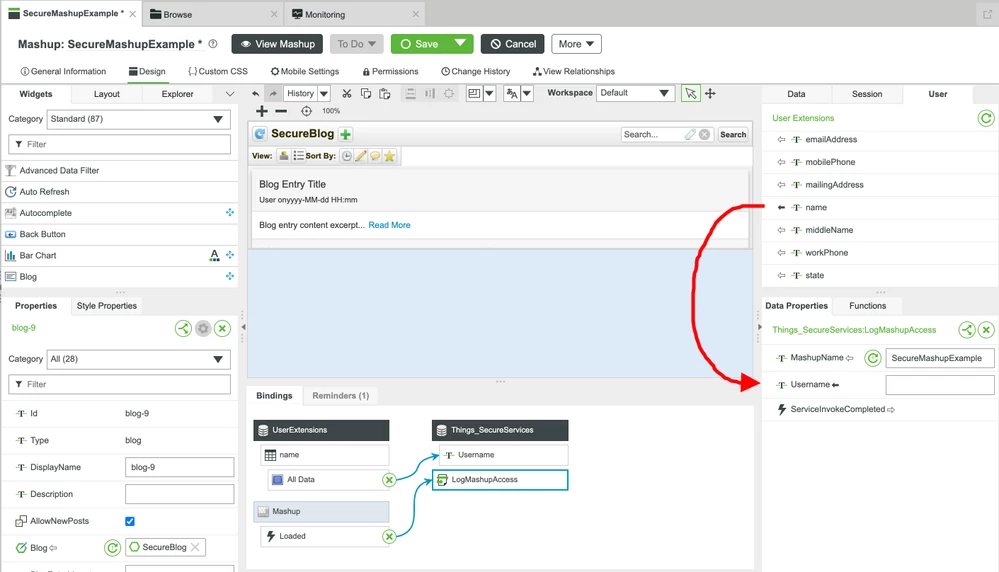Click share icon next to blog-9
The width and height of the screenshot is (999, 572).
click(x=183, y=329)
